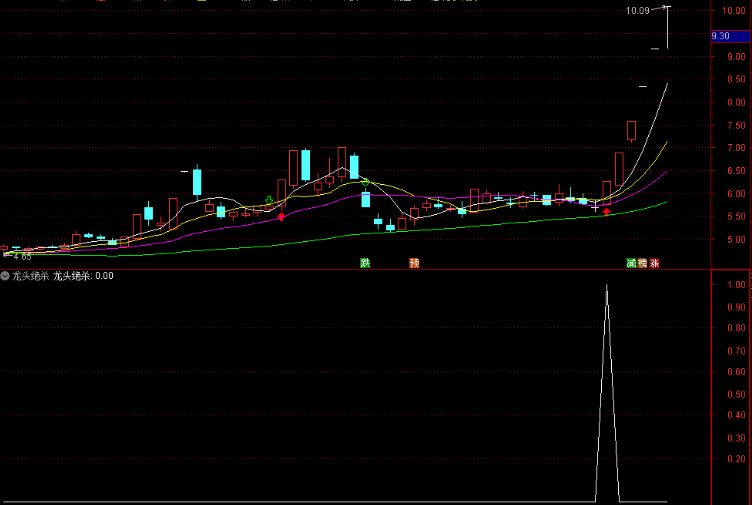Click the green diamond signal near 6.25
The image size is (752, 505).
365,182
